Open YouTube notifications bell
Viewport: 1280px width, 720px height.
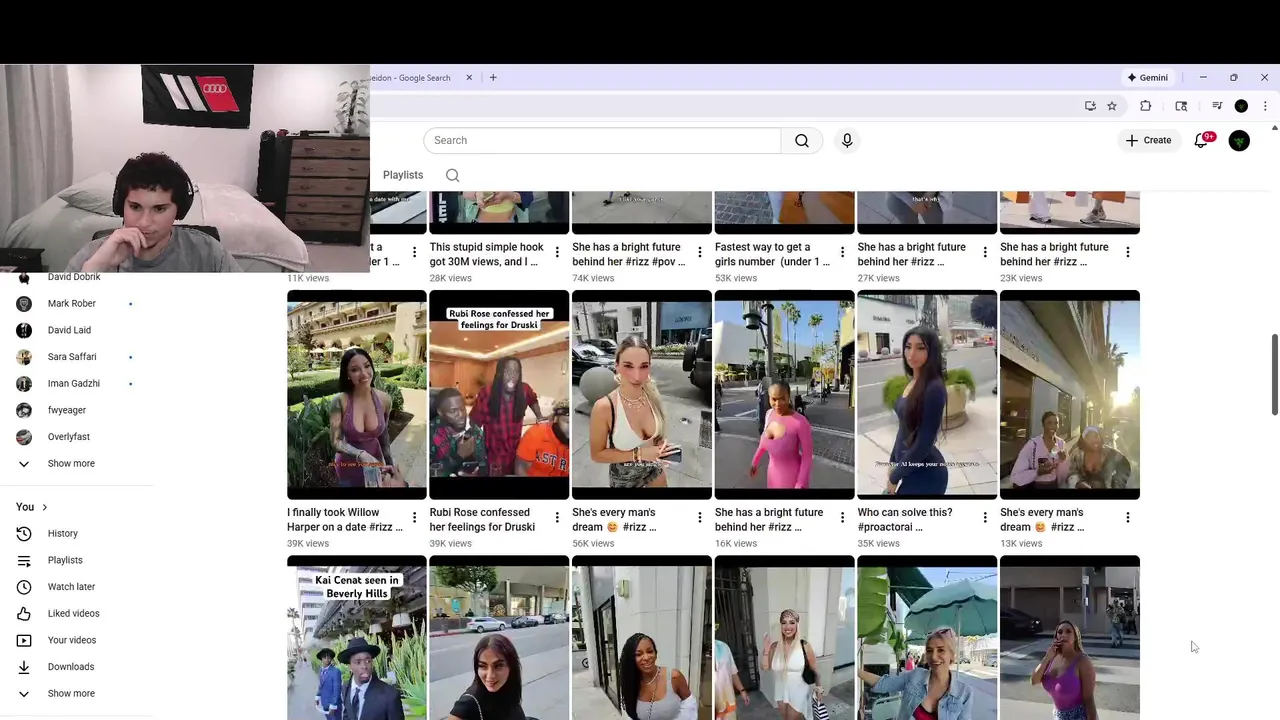[1202, 141]
